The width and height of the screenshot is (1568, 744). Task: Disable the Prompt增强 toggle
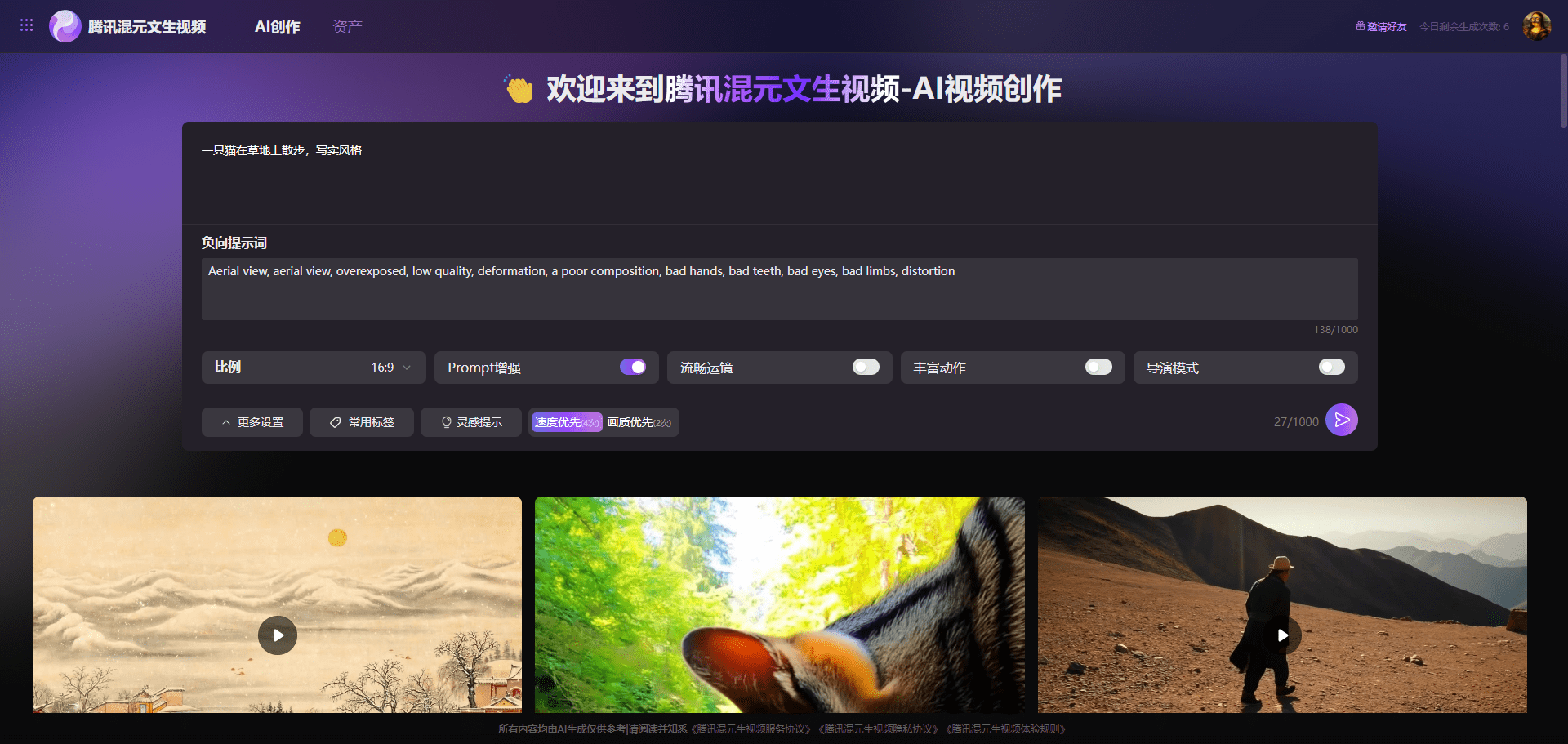point(633,367)
